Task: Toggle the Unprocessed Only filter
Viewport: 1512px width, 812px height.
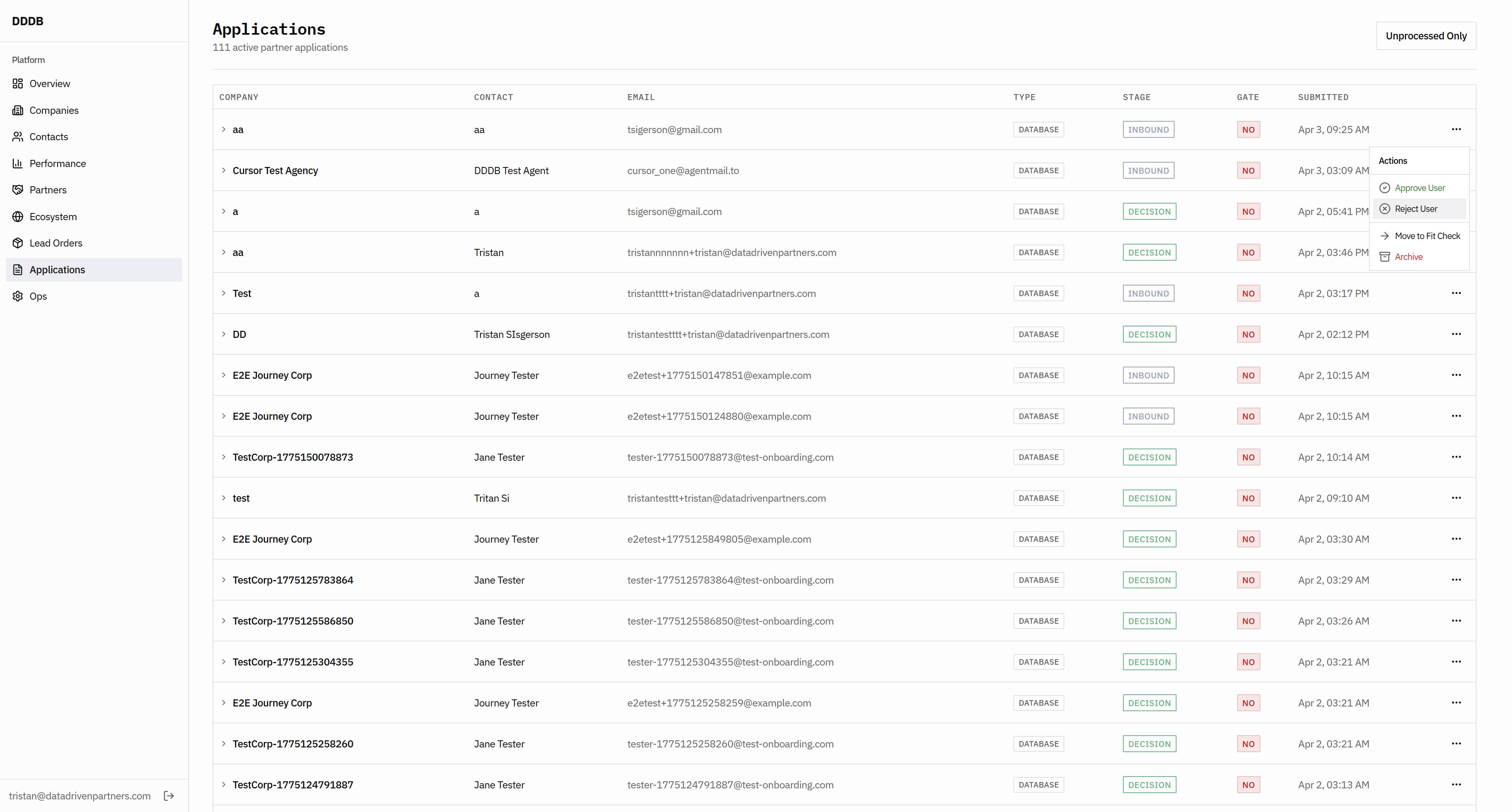Action: click(x=1426, y=36)
